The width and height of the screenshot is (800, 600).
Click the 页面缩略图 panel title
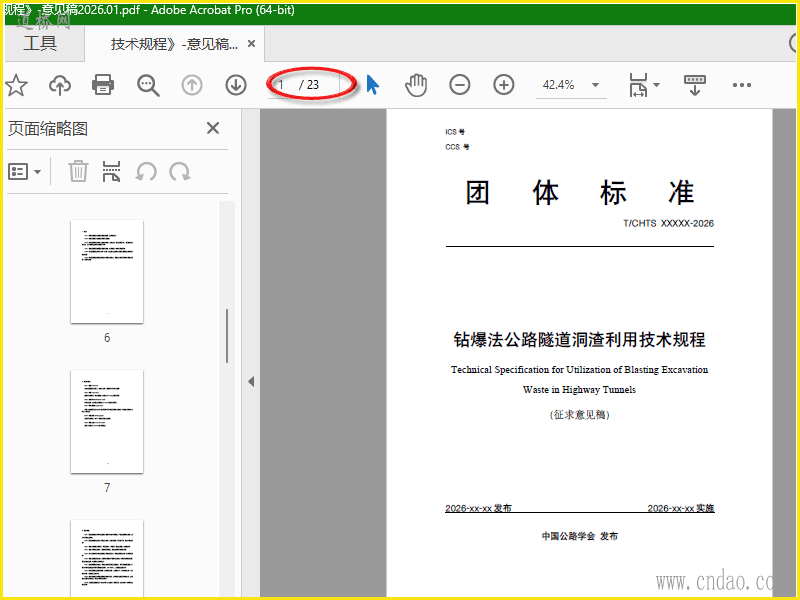click(48, 128)
